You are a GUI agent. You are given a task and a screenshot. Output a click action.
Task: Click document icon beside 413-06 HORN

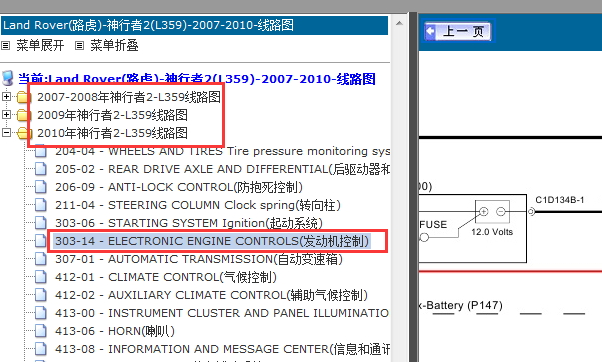(x=41, y=331)
